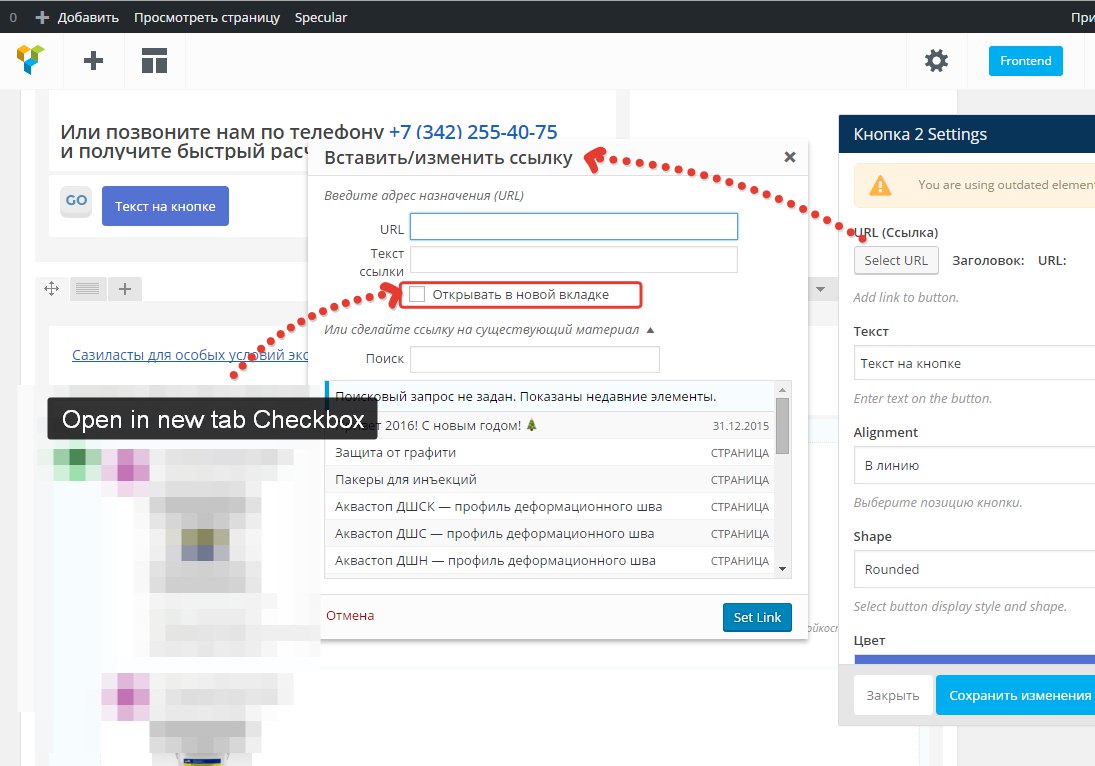Open the Shape dropdown Rounded
The image size is (1095, 766).
(x=974, y=569)
